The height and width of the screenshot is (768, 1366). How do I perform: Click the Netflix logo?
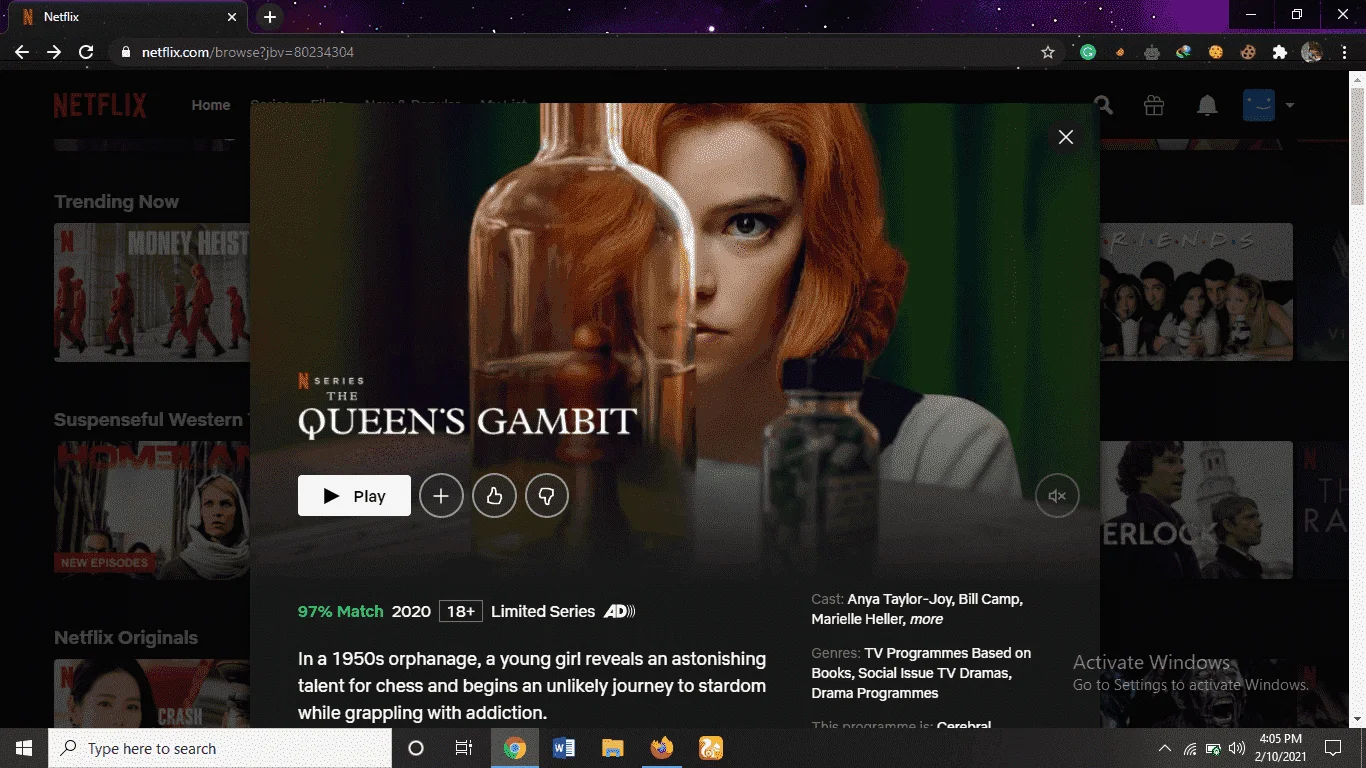click(100, 105)
